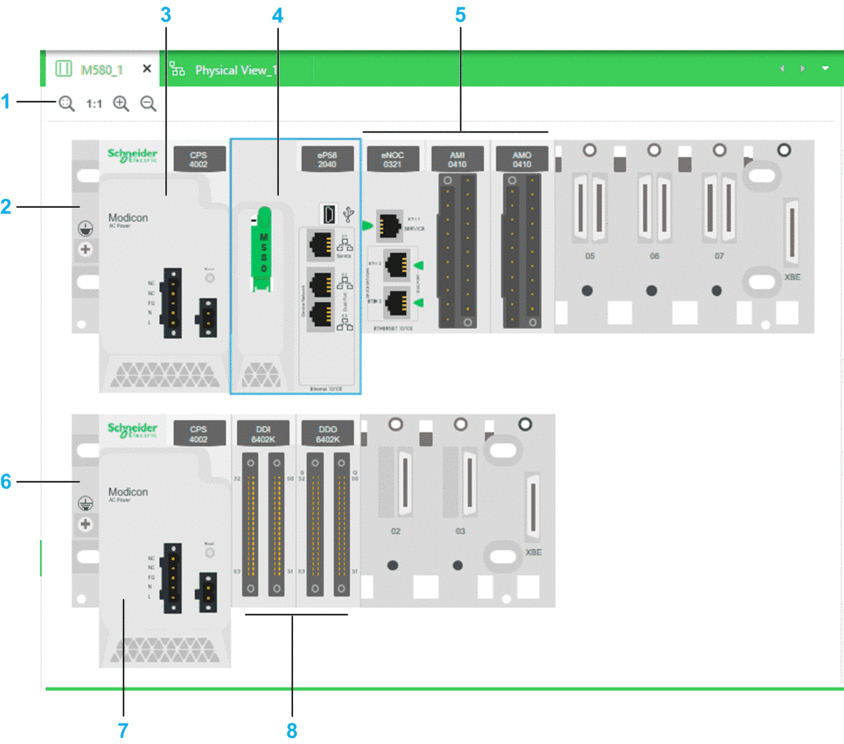Click empty slot 06 on the upper rack

(655, 208)
